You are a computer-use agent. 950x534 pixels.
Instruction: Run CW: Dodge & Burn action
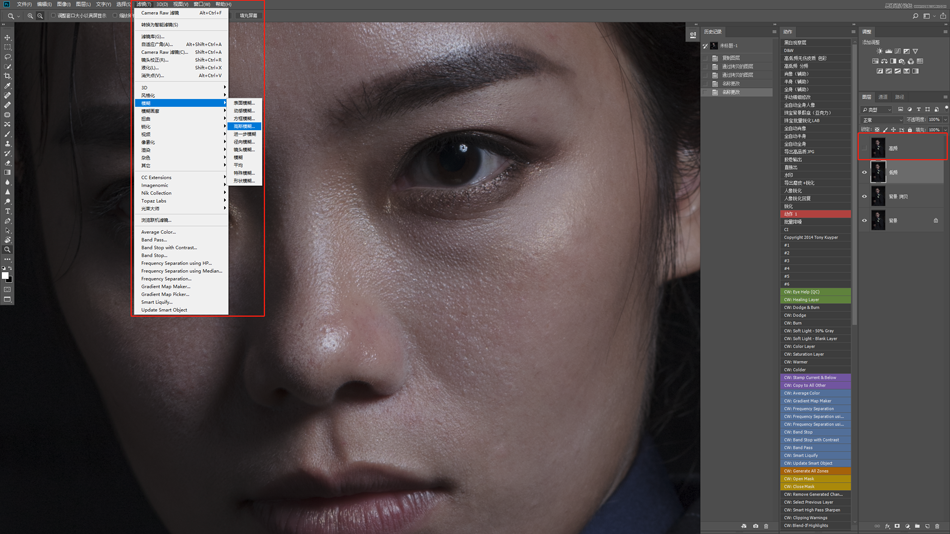815,307
